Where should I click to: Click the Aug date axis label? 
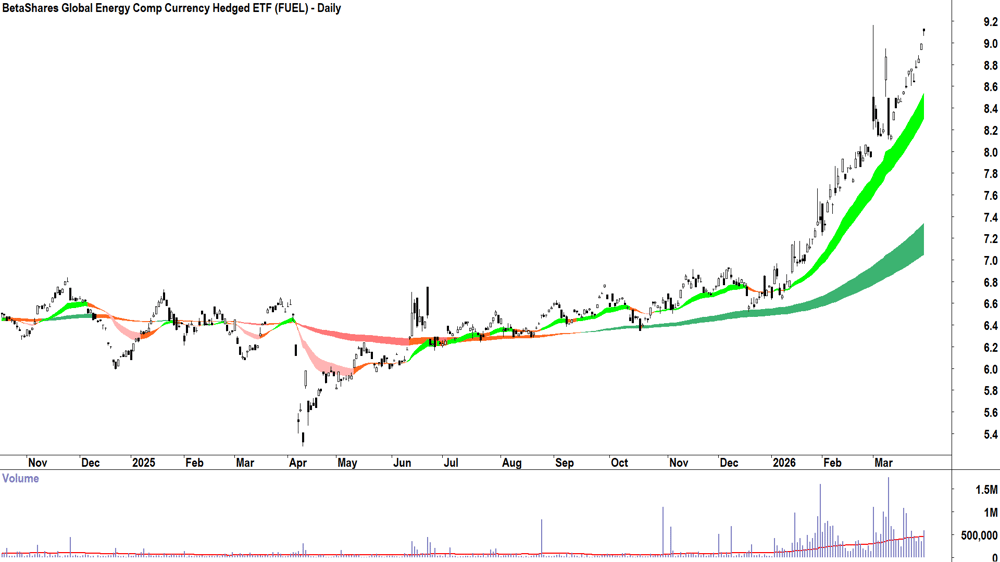pos(511,462)
